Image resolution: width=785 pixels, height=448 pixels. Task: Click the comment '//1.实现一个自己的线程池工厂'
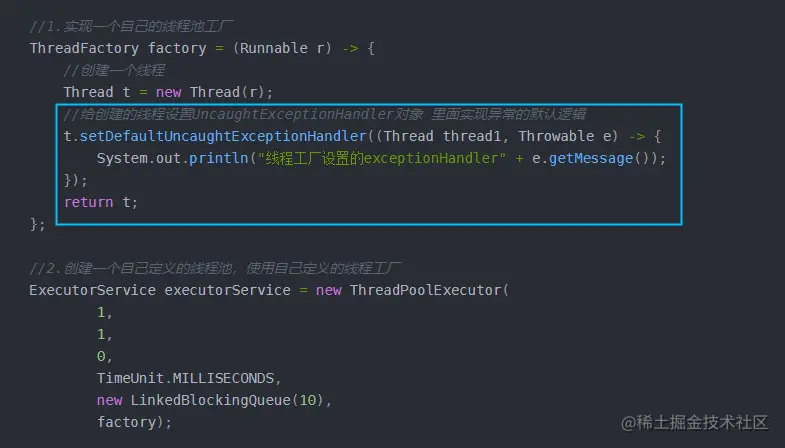point(131,26)
